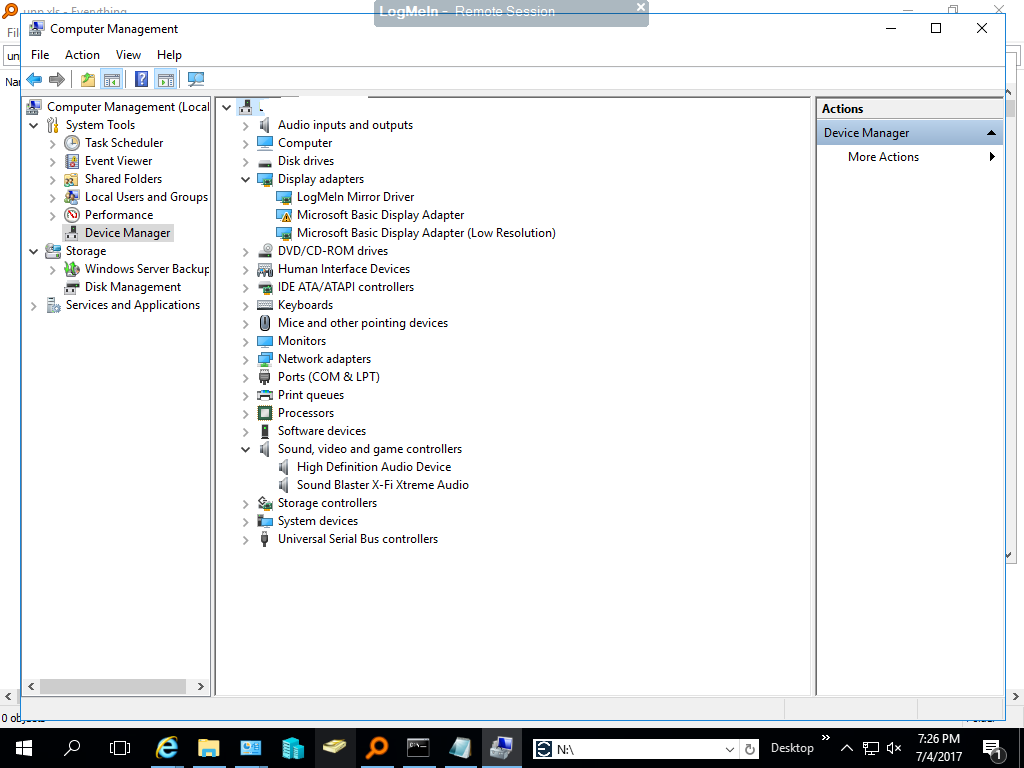Viewport: 1024px width, 768px height.
Task: Click the Back navigation arrow
Action: click(x=34, y=79)
